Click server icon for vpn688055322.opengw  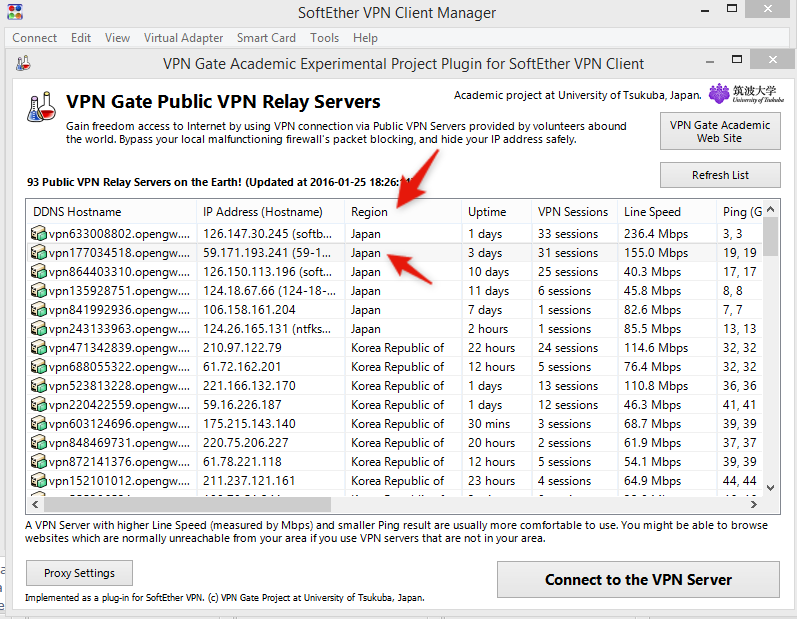point(39,367)
